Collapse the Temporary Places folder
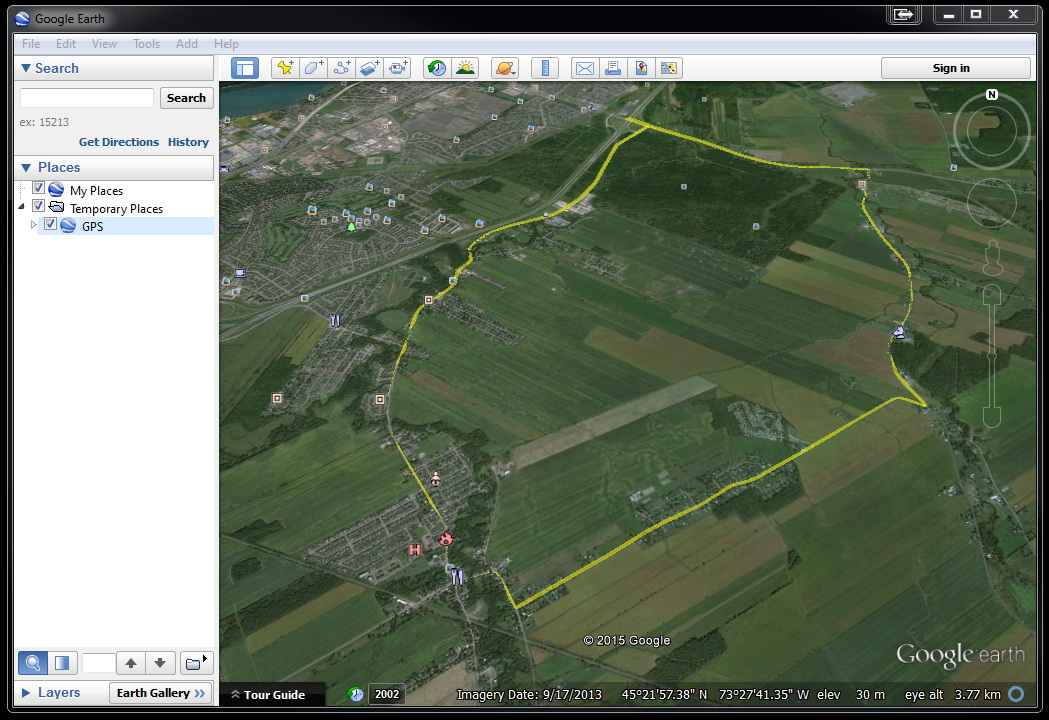 (21, 207)
